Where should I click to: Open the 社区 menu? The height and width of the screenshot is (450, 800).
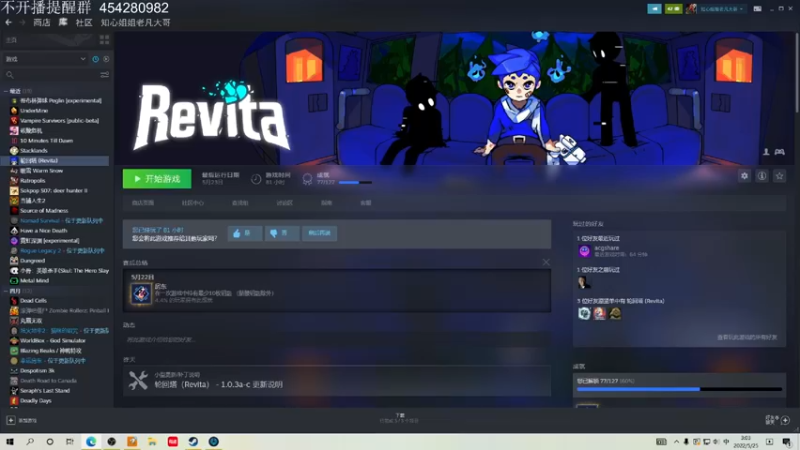pyautogui.click(x=84, y=22)
